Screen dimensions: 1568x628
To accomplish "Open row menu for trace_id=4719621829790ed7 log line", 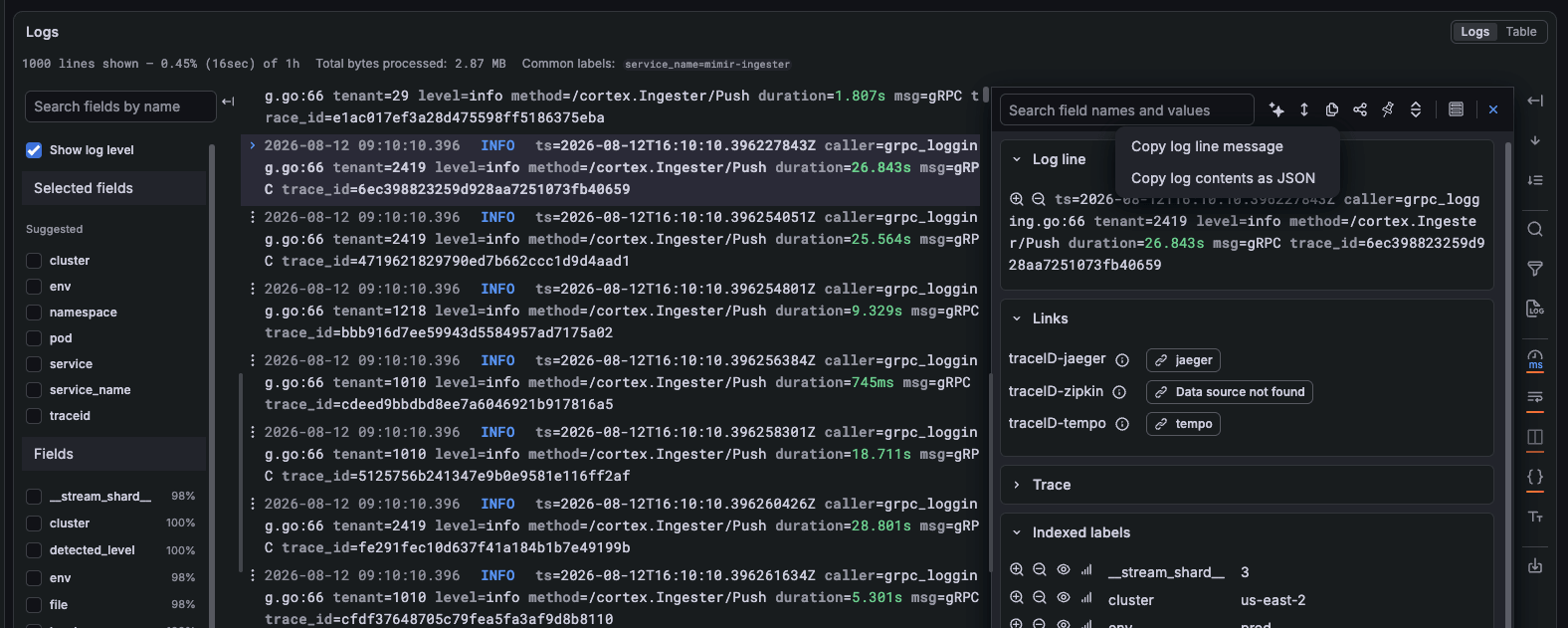I will pos(253,217).
